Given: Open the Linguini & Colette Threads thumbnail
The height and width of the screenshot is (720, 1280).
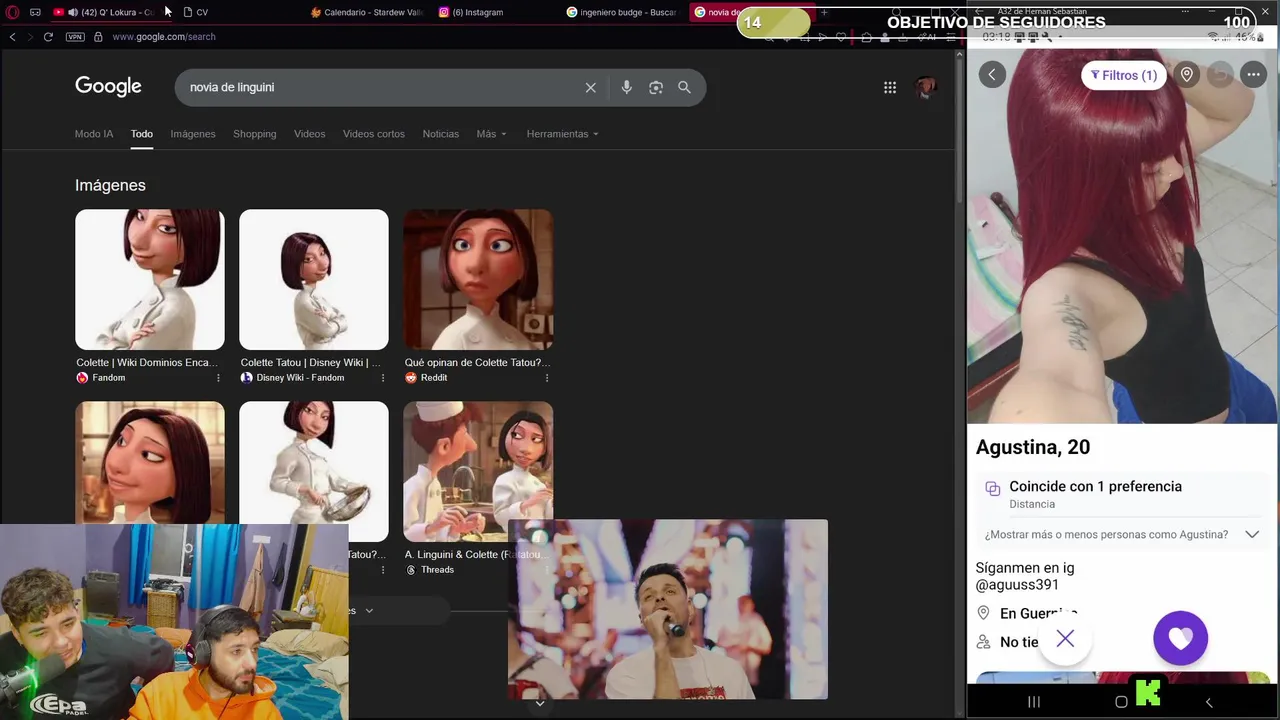Looking at the screenshot, I should (478, 471).
